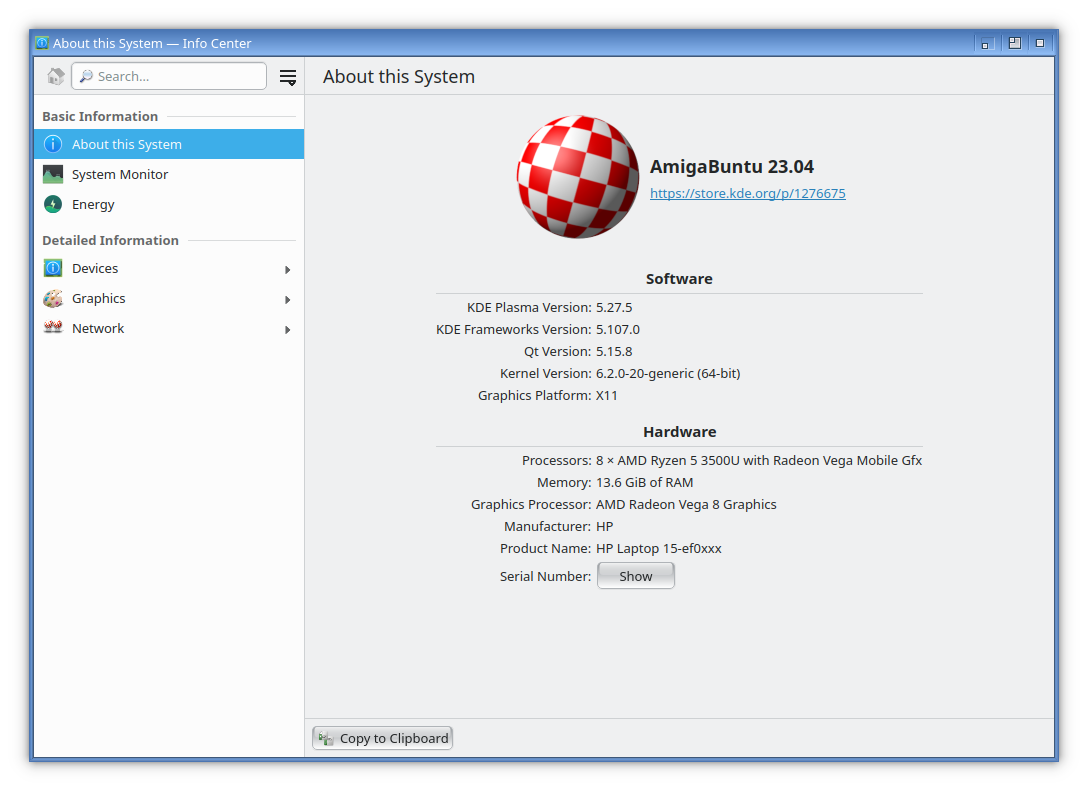
Task: Click the AMD Ryzen 5 3500U processor text
Action: coord(759,461)
